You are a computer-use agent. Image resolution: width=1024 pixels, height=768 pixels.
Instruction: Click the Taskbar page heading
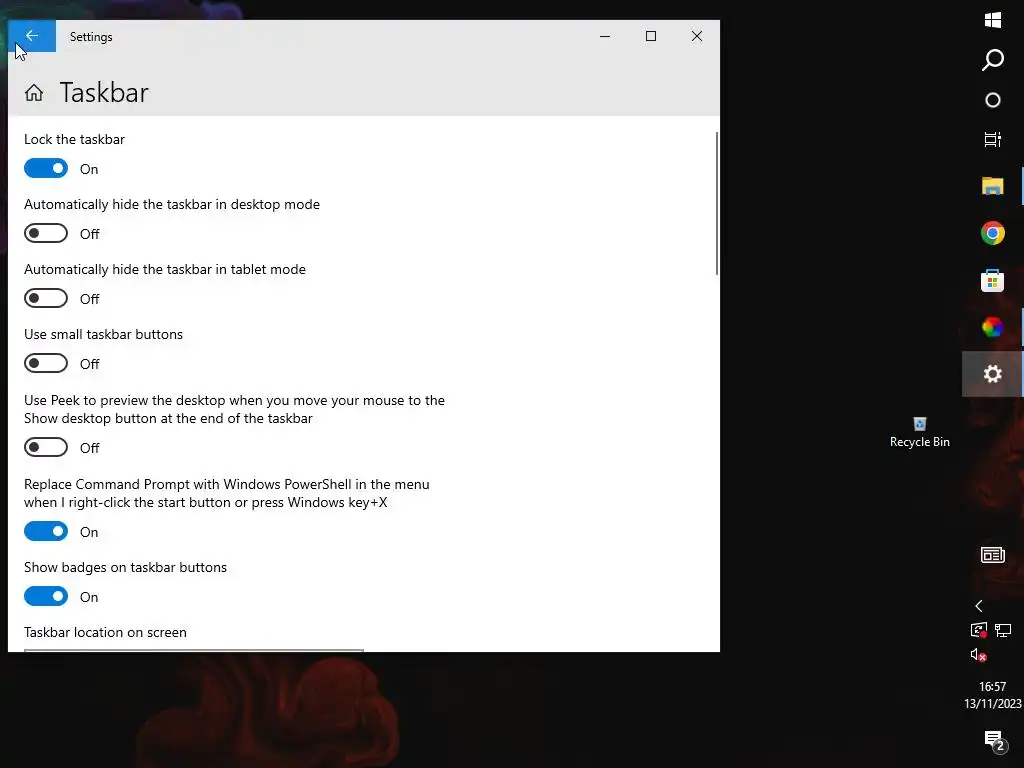[x=104, y=93]
